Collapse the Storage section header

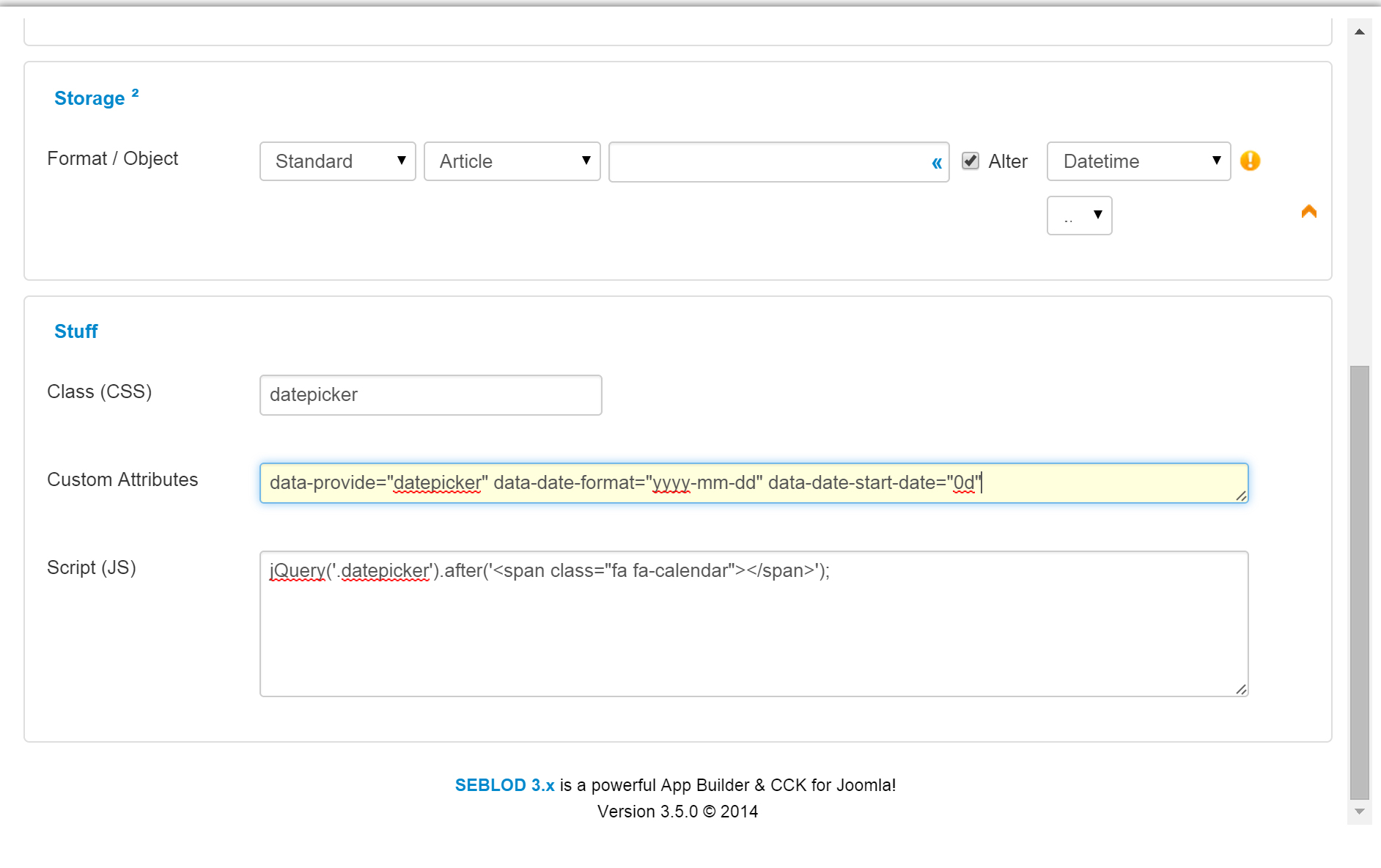point(89,98)
